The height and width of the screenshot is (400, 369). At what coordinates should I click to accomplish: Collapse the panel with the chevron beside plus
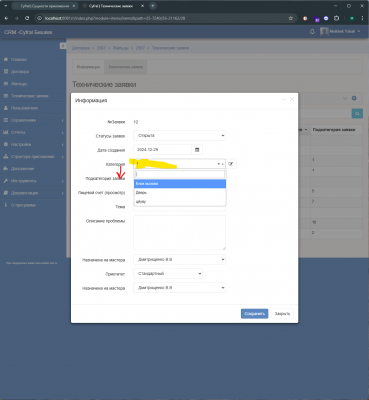tap(345, 98)
